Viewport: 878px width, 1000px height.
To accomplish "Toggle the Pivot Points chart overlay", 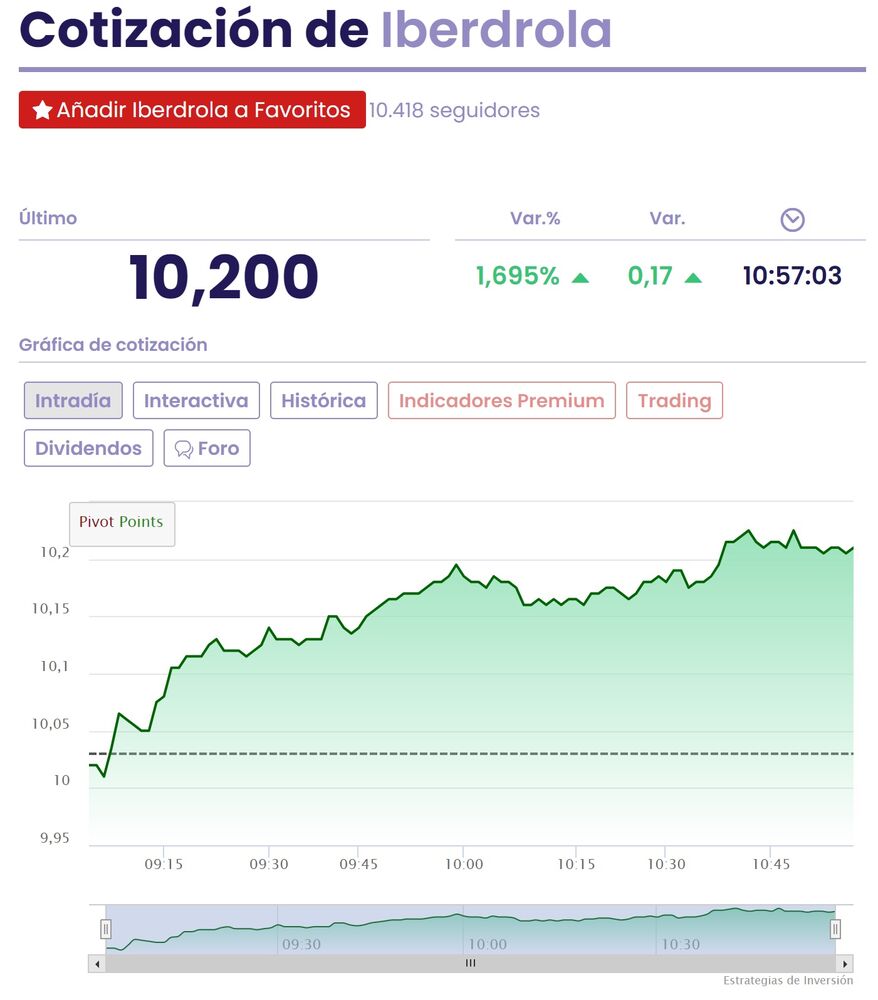I will click(121, 523).
